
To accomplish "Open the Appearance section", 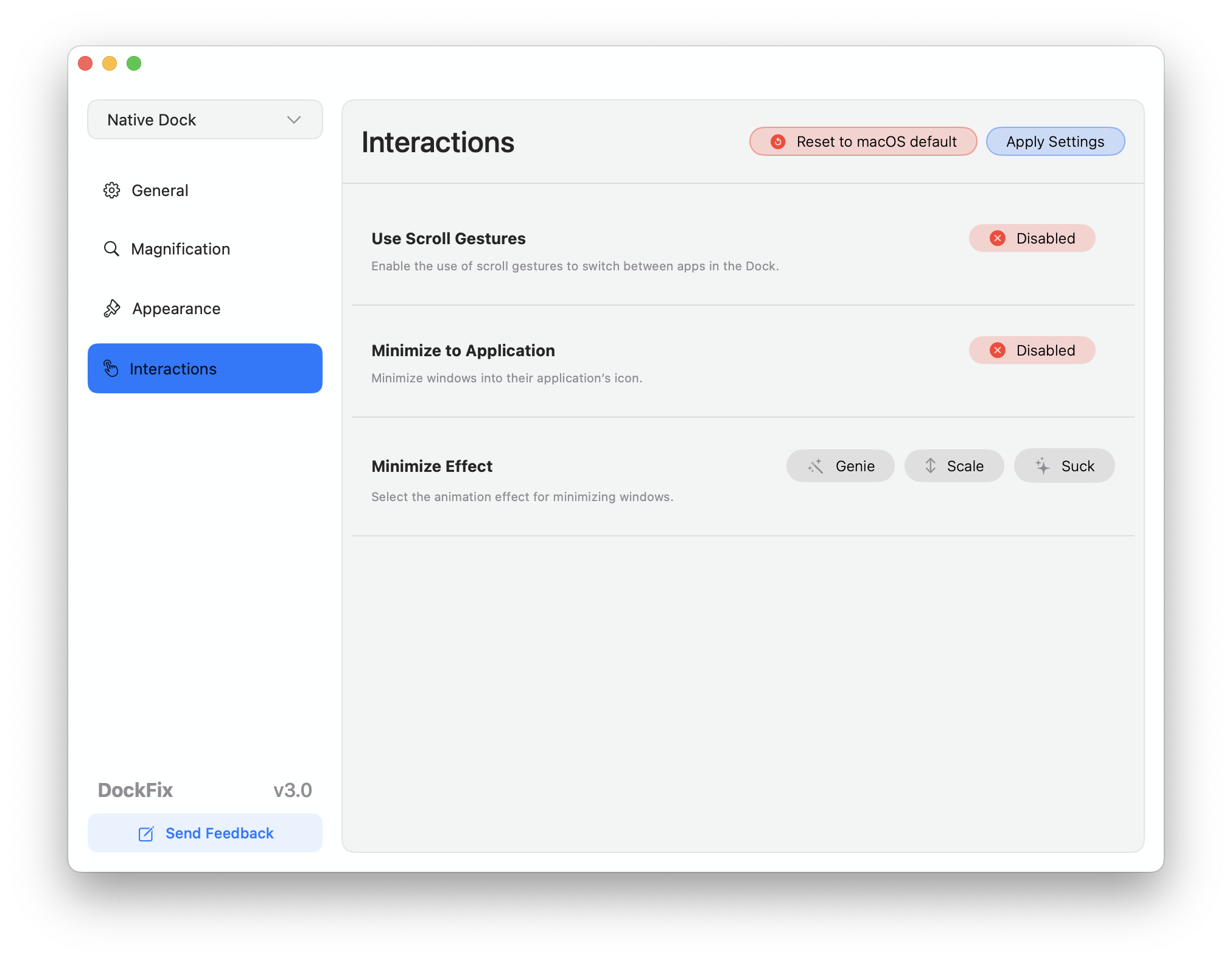I will pos(176,309).
